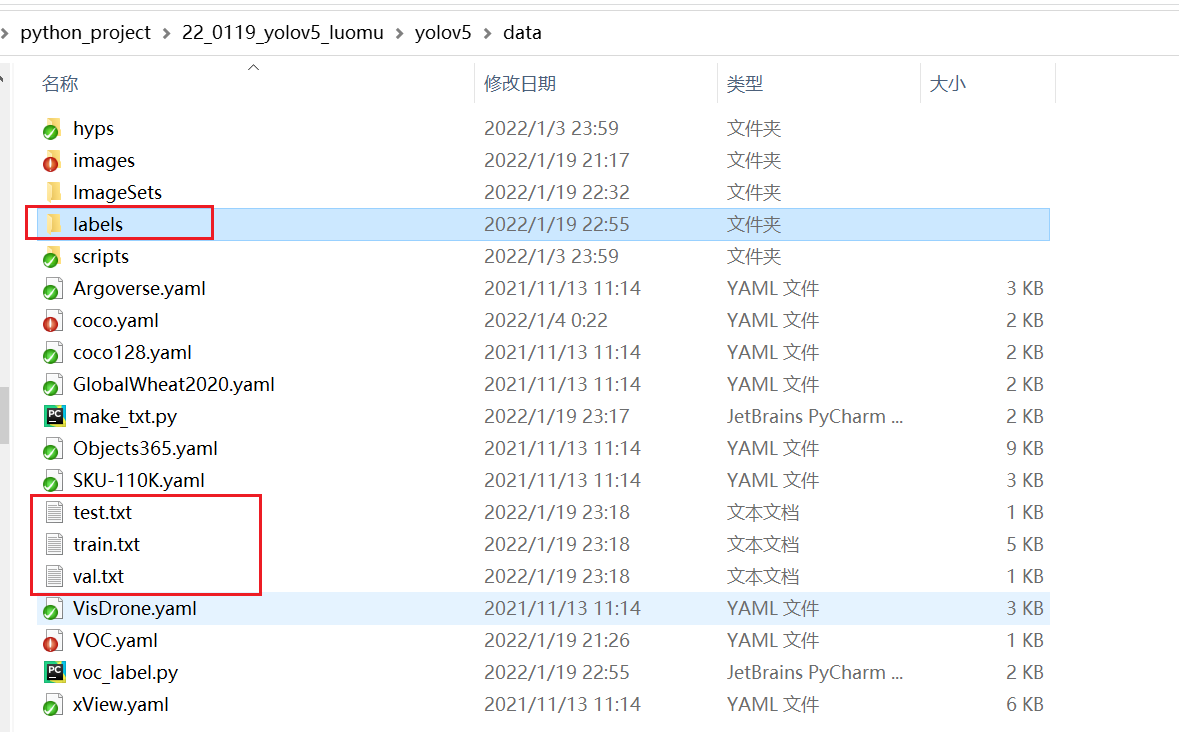Expand breadcrumb arrow after 22_0119_yolov5_luomu
The width and height of the screenshot is (1179, 732).
[x=400, y=33]
